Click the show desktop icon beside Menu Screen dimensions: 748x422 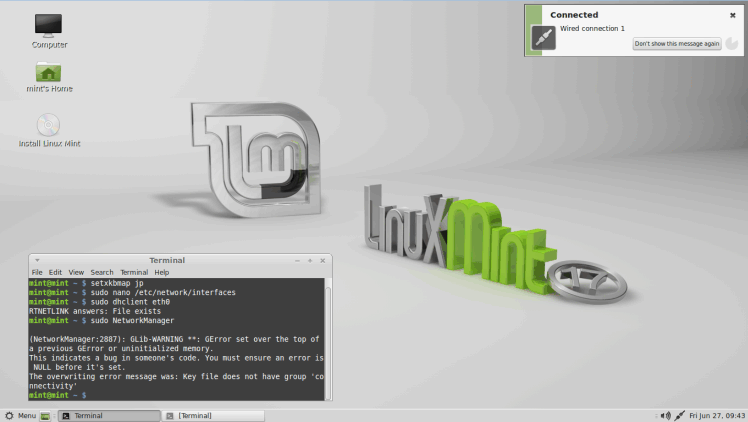point(45,416)
